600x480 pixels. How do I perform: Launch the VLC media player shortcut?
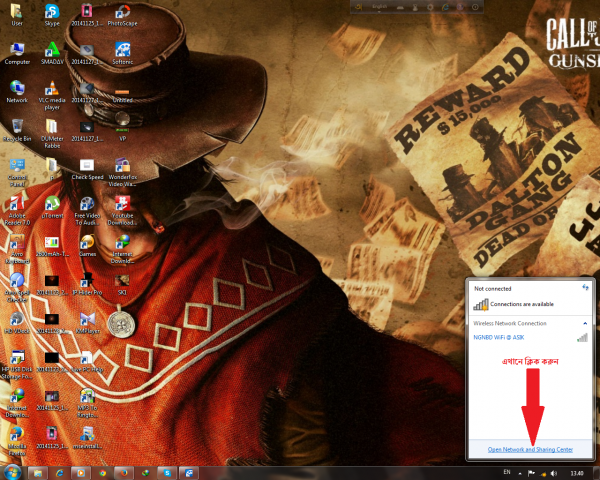52,95
